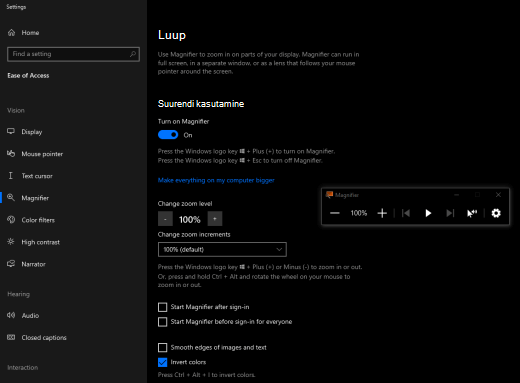Image resolution: width=520 pixels, height=383 pixels.
Task: Click the Magnifier window app icon
Action: (x=329, y=195)
